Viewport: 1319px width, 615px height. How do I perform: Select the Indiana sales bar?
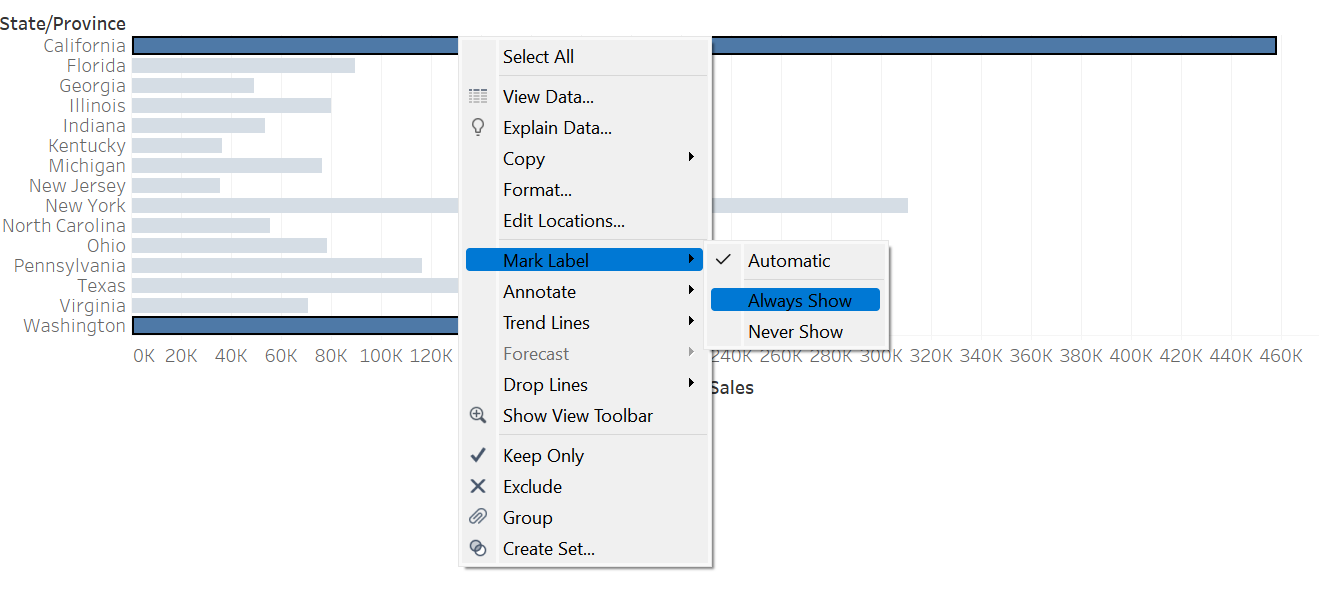point(198,125)
